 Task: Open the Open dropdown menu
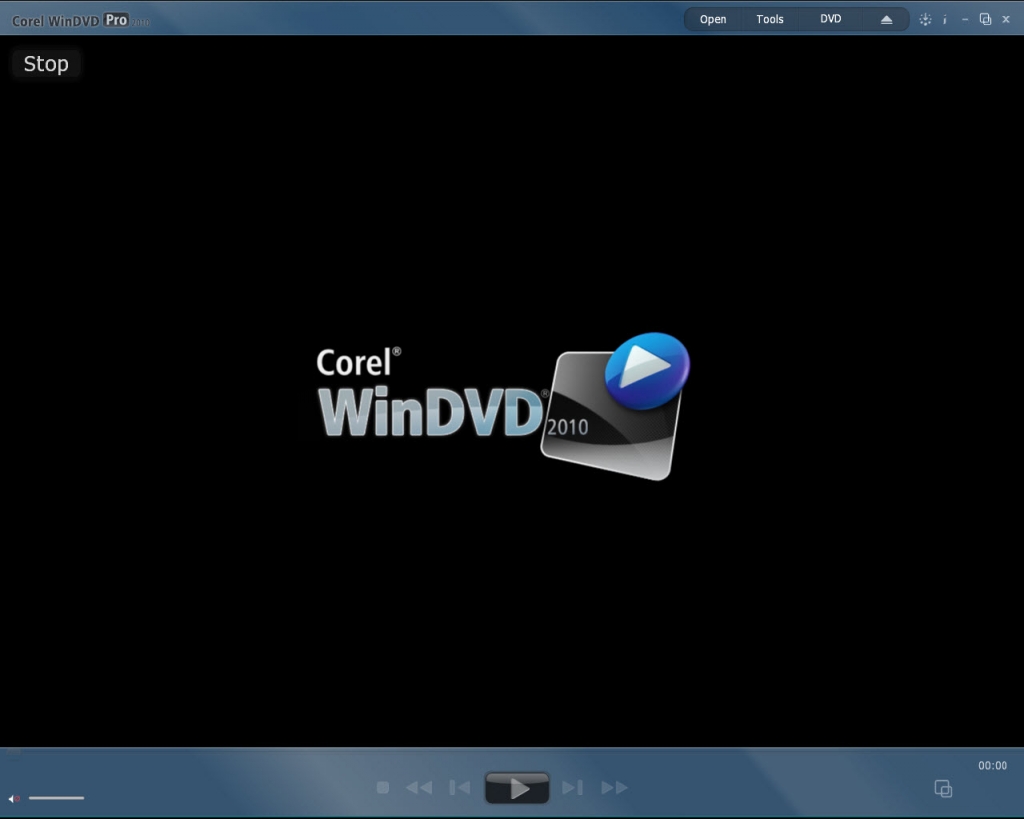[x=713, y=19]
